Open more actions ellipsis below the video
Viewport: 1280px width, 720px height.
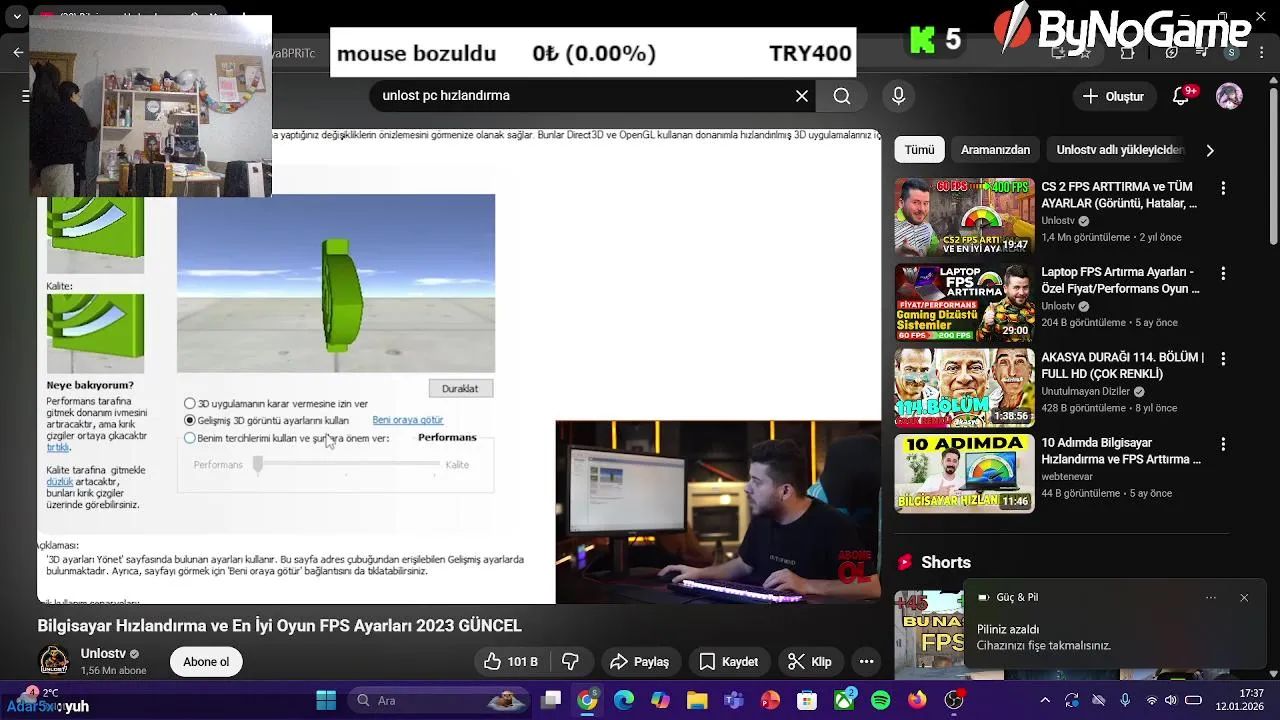(x=867, y=662)
